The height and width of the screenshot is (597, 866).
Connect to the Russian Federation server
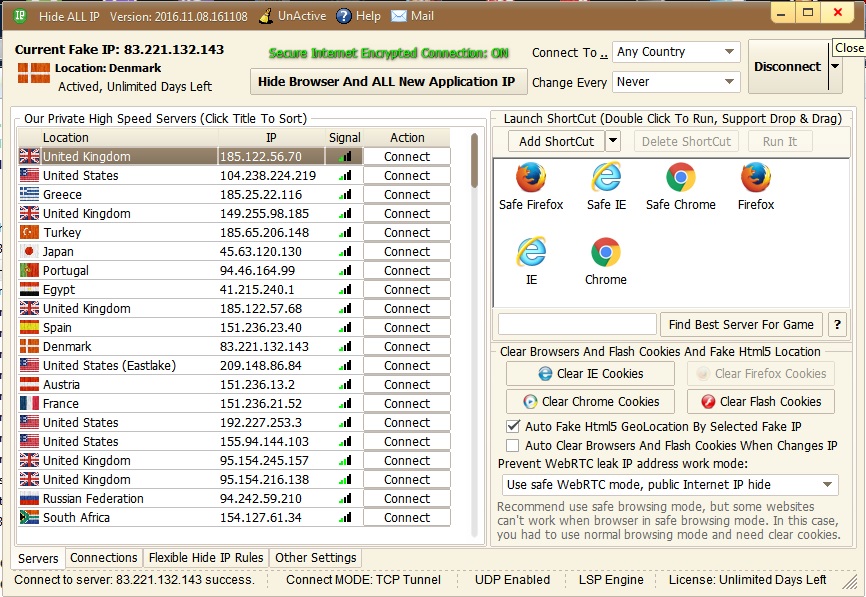pos(407,498)
